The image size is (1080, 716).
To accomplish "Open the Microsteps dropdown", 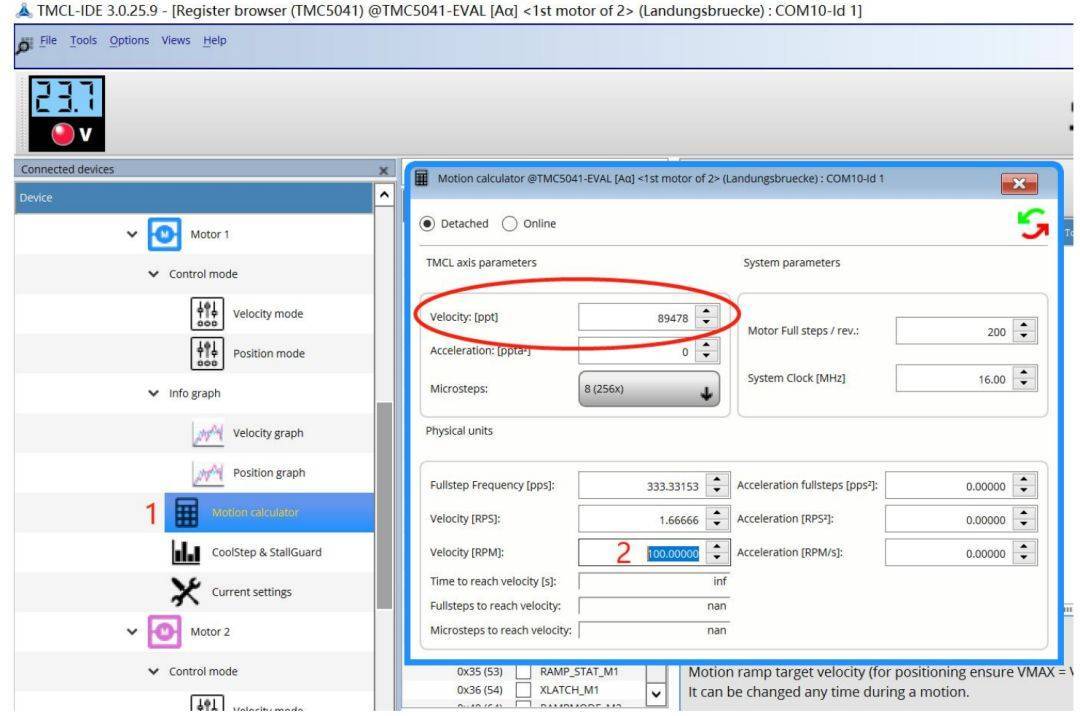I will tap(651, 388).
